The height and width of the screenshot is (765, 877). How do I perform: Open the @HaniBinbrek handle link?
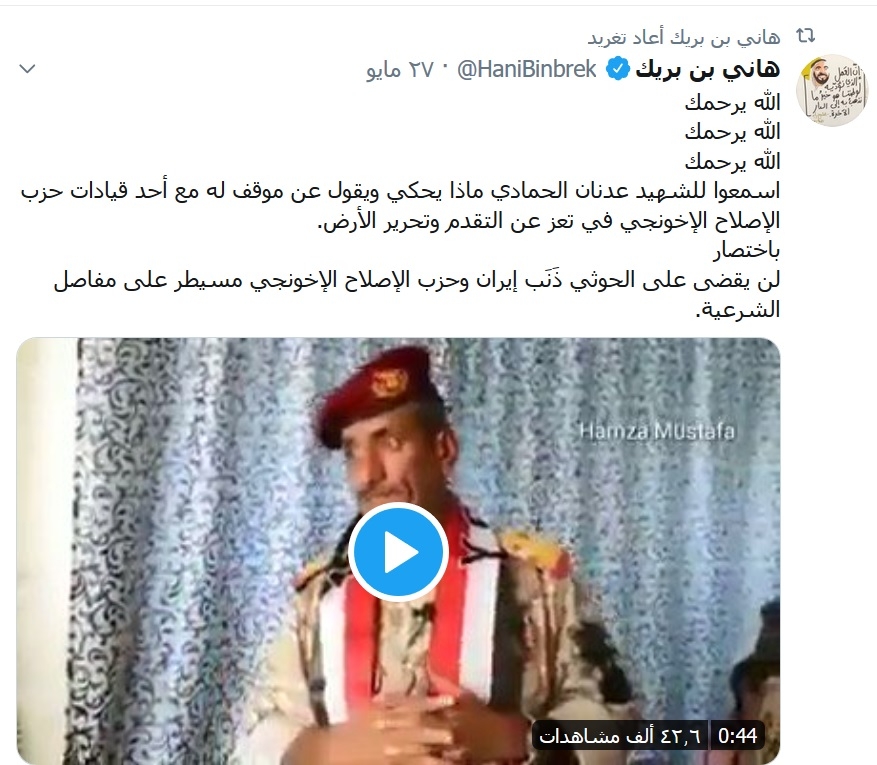pyautogui.click(x=527, y=70)
